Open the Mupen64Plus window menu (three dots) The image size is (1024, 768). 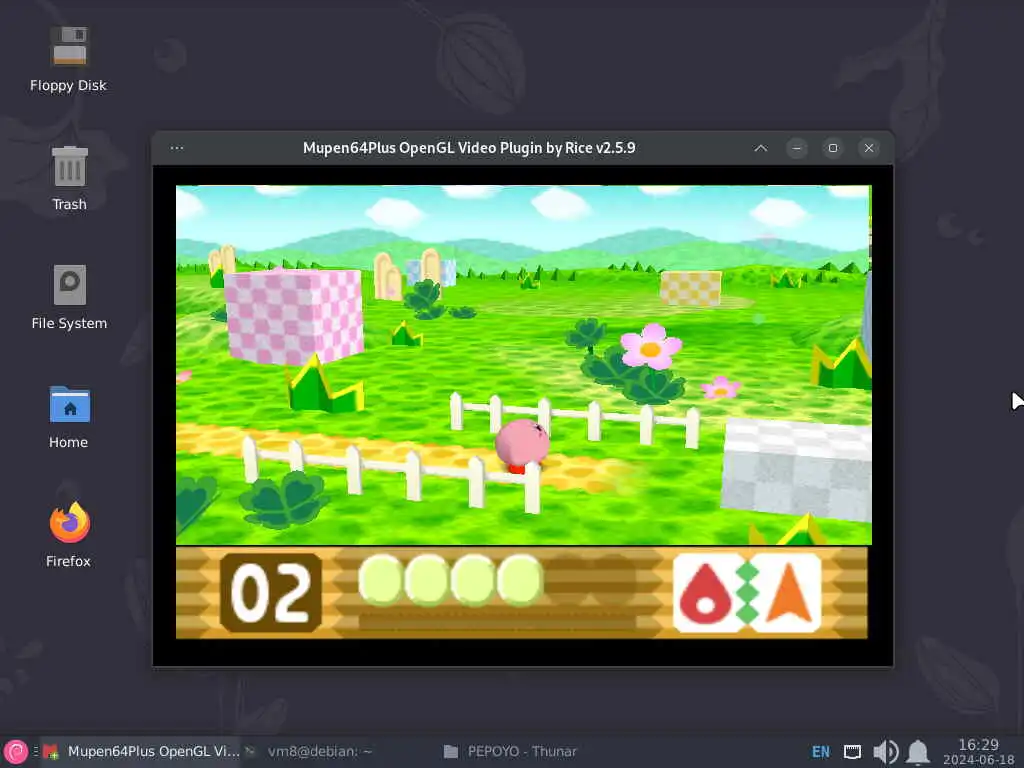176,148
